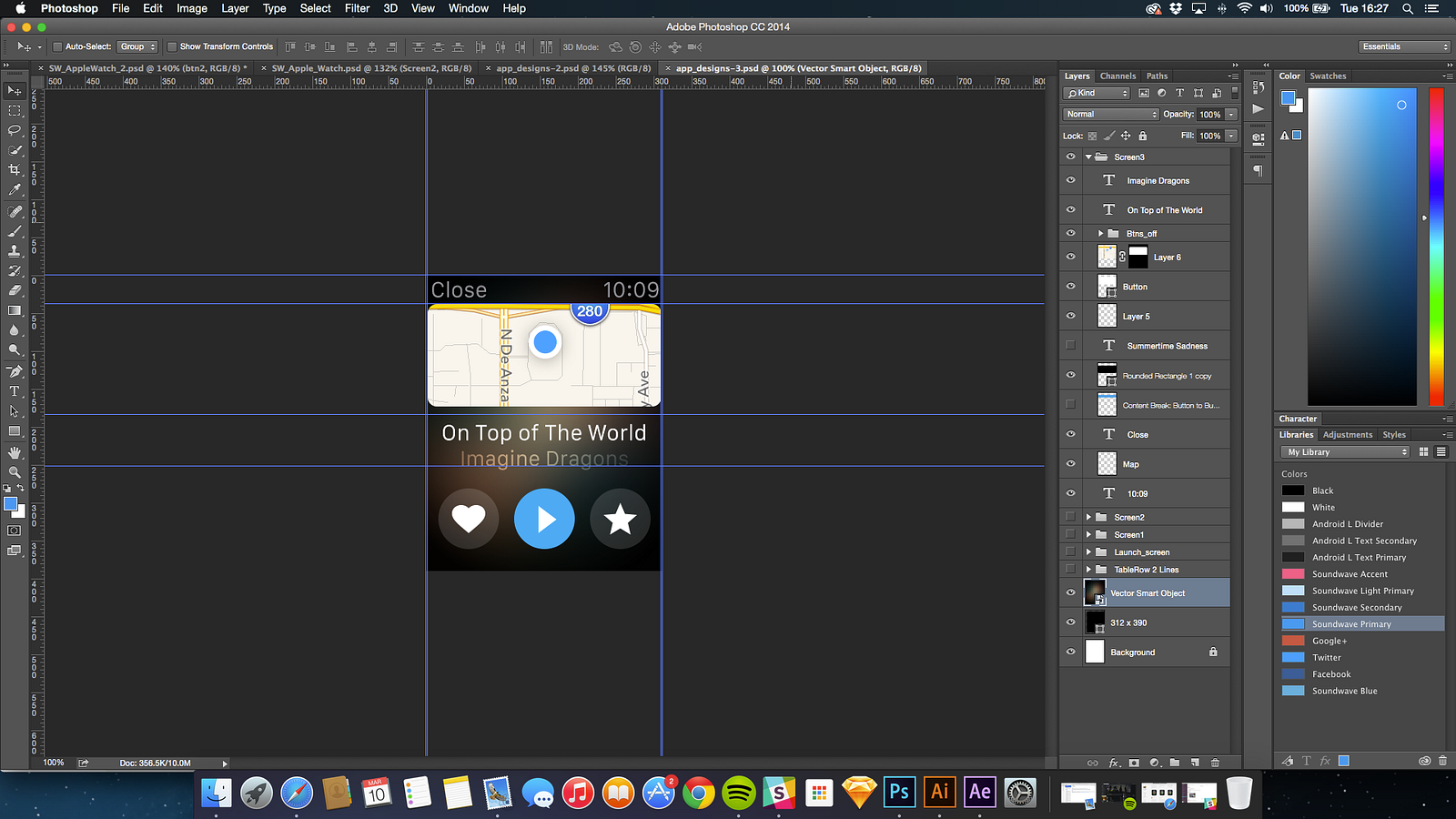Show the Summertime Sadness layer
This screenshot has height=819, width=1456.
[x=1070, y=346]
